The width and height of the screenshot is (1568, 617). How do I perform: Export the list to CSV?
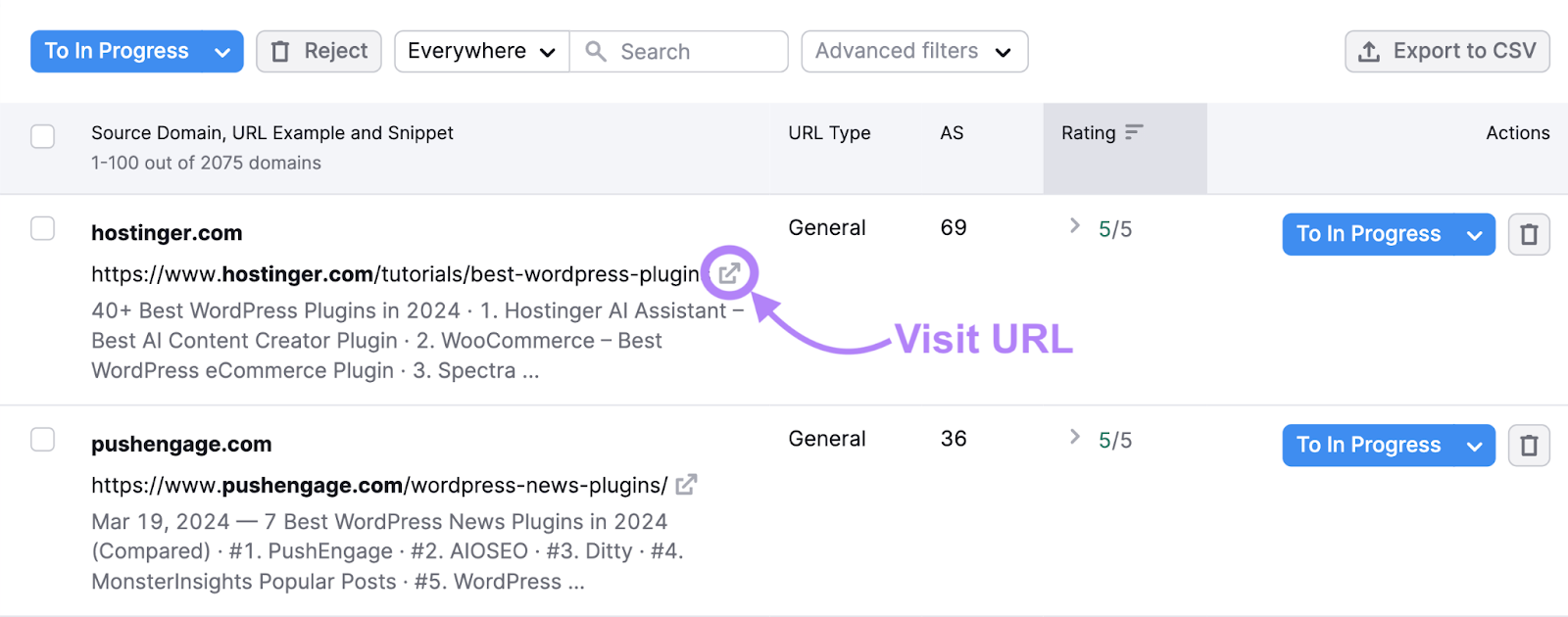point(1446,51)
